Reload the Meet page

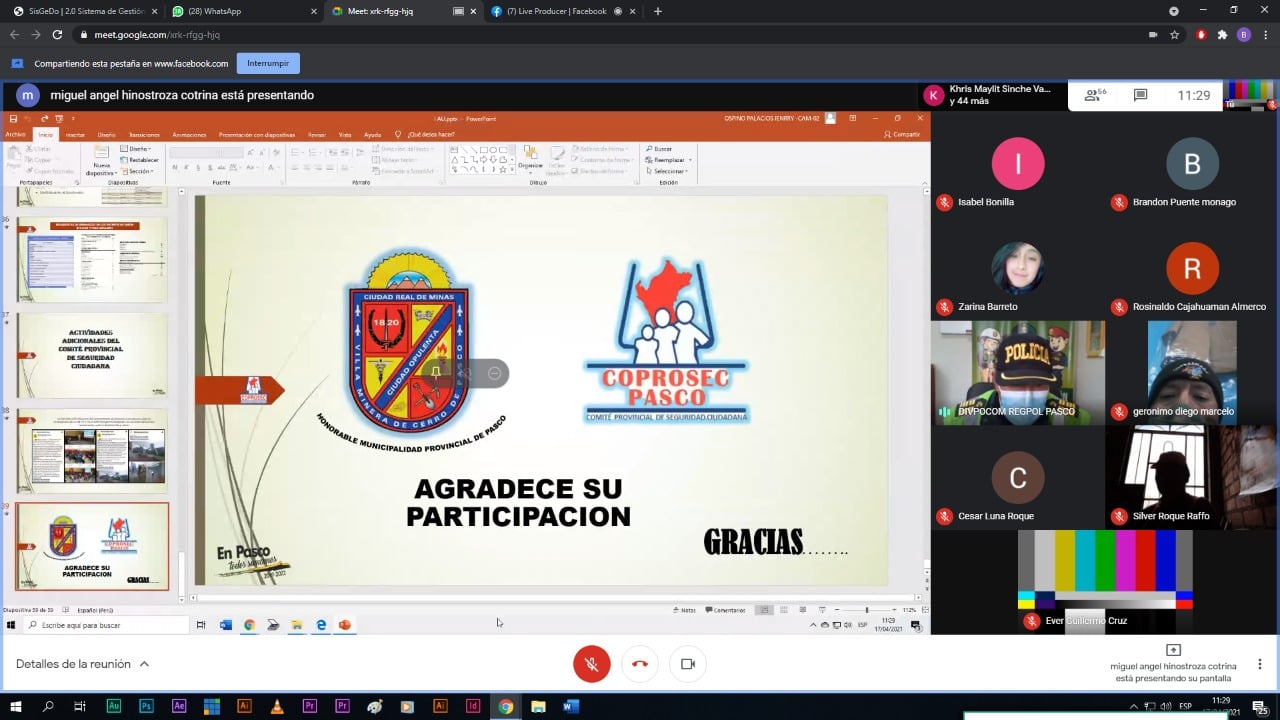click(56, 34)
